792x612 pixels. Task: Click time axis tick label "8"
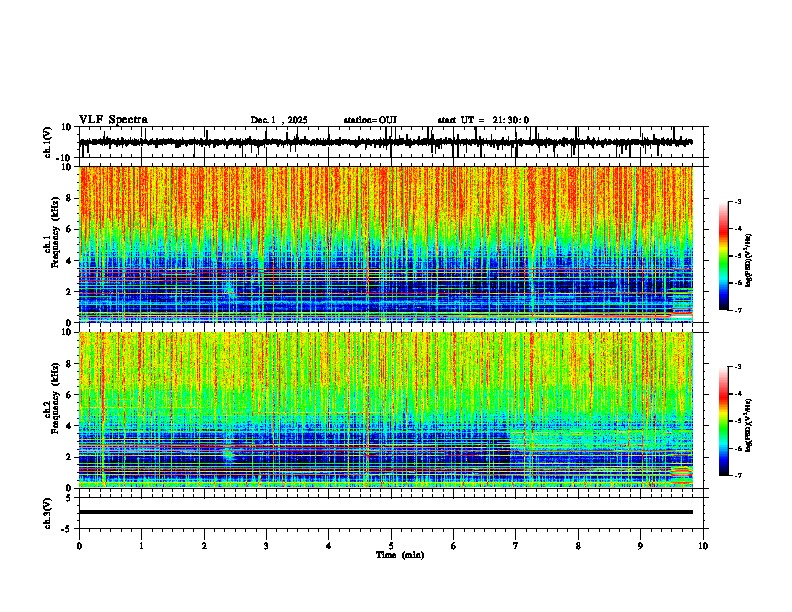point(578,546)
